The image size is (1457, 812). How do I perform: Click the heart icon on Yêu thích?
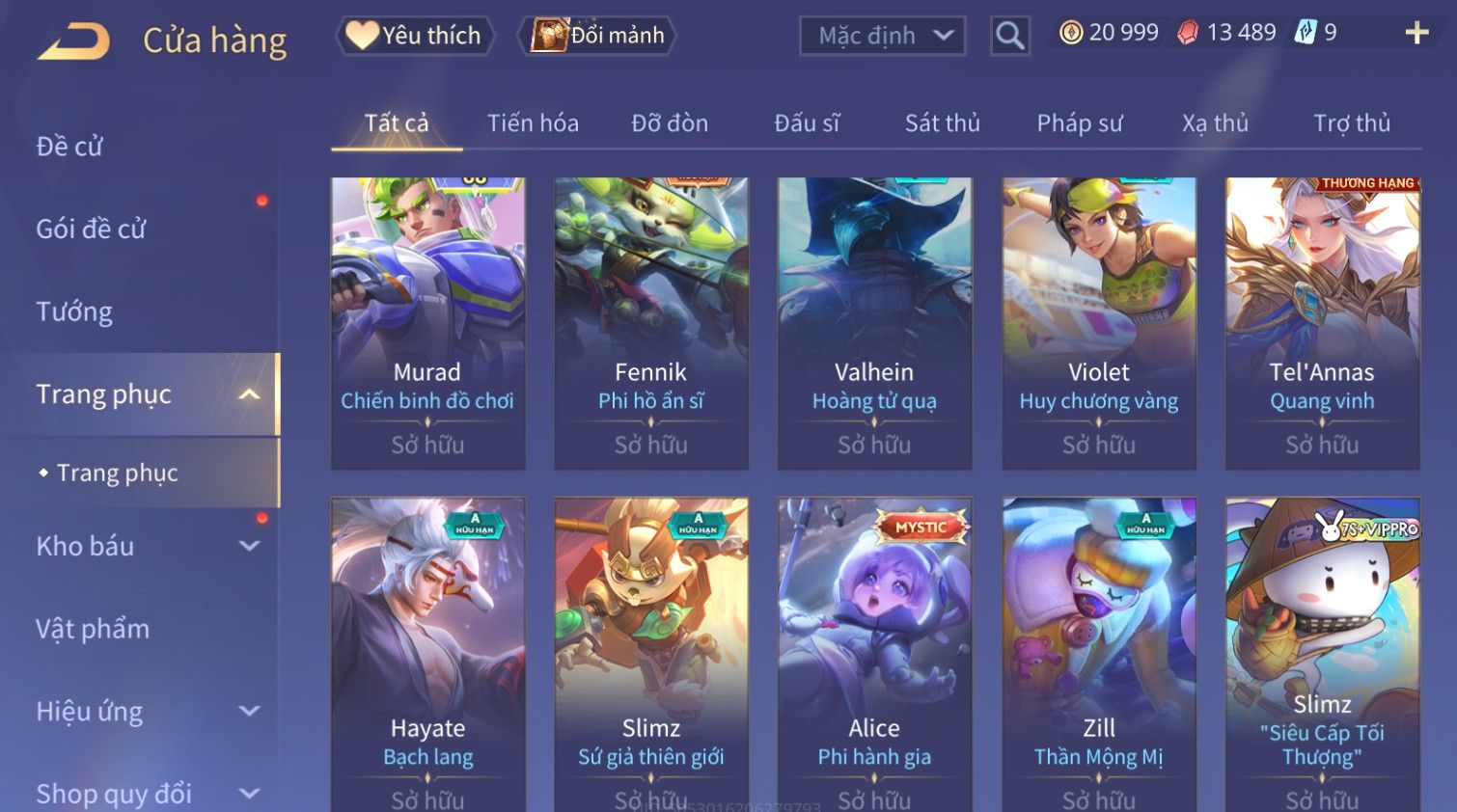click(362, 35)
